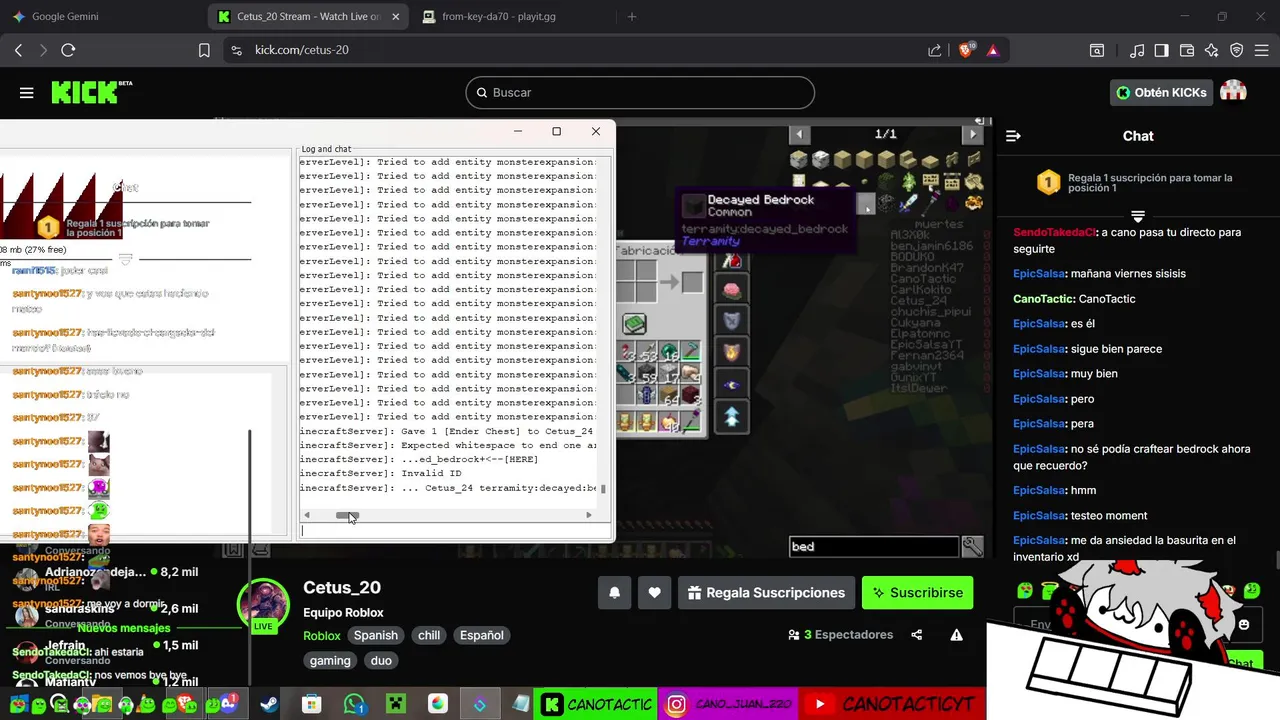Open the browser main menu
Viewport: 1280px width, 720px height.
(1262, 50)
